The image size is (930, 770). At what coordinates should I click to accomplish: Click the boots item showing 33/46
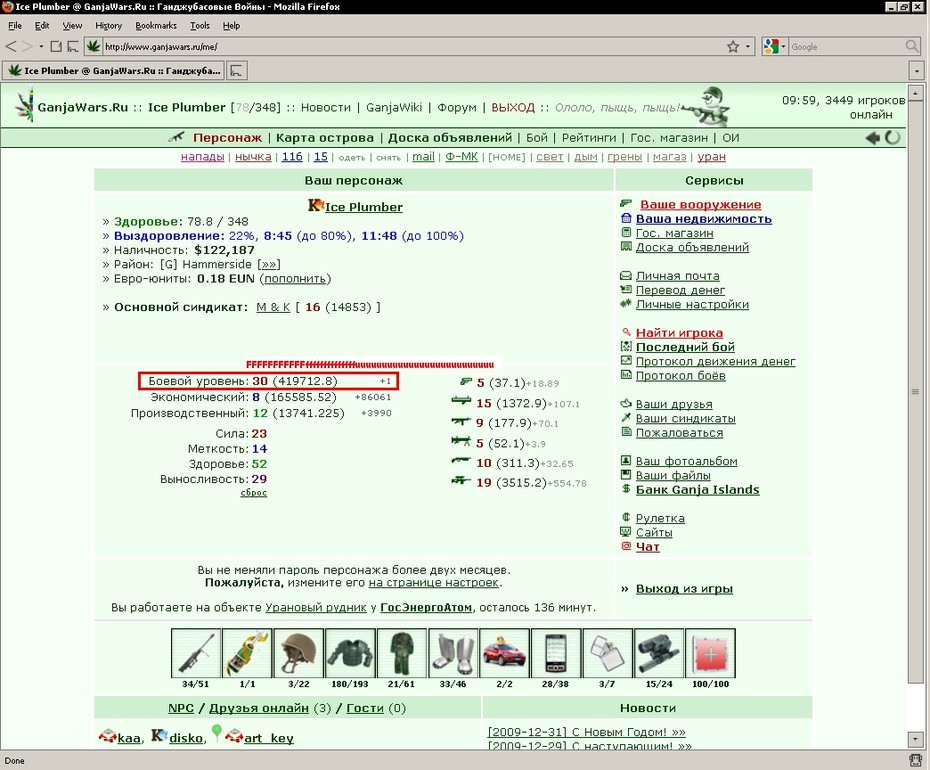(x=453, y=653)
